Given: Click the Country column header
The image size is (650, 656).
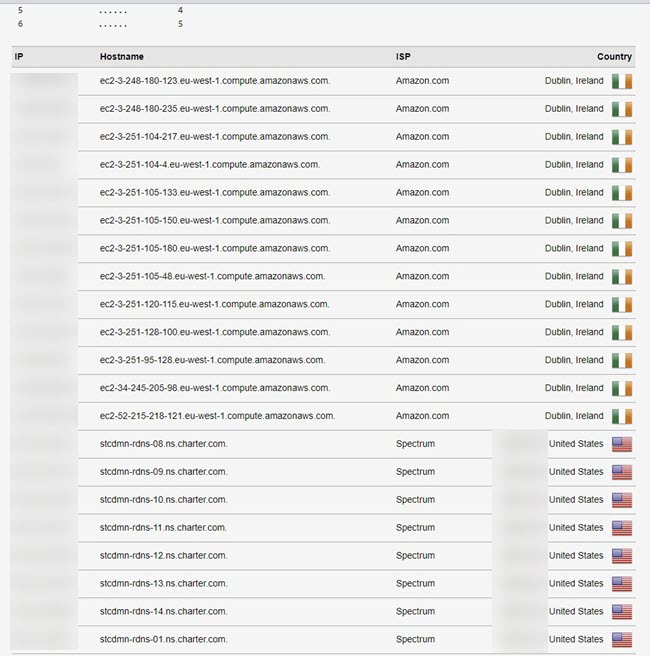Looking at the screenshot, I should 614,56.
